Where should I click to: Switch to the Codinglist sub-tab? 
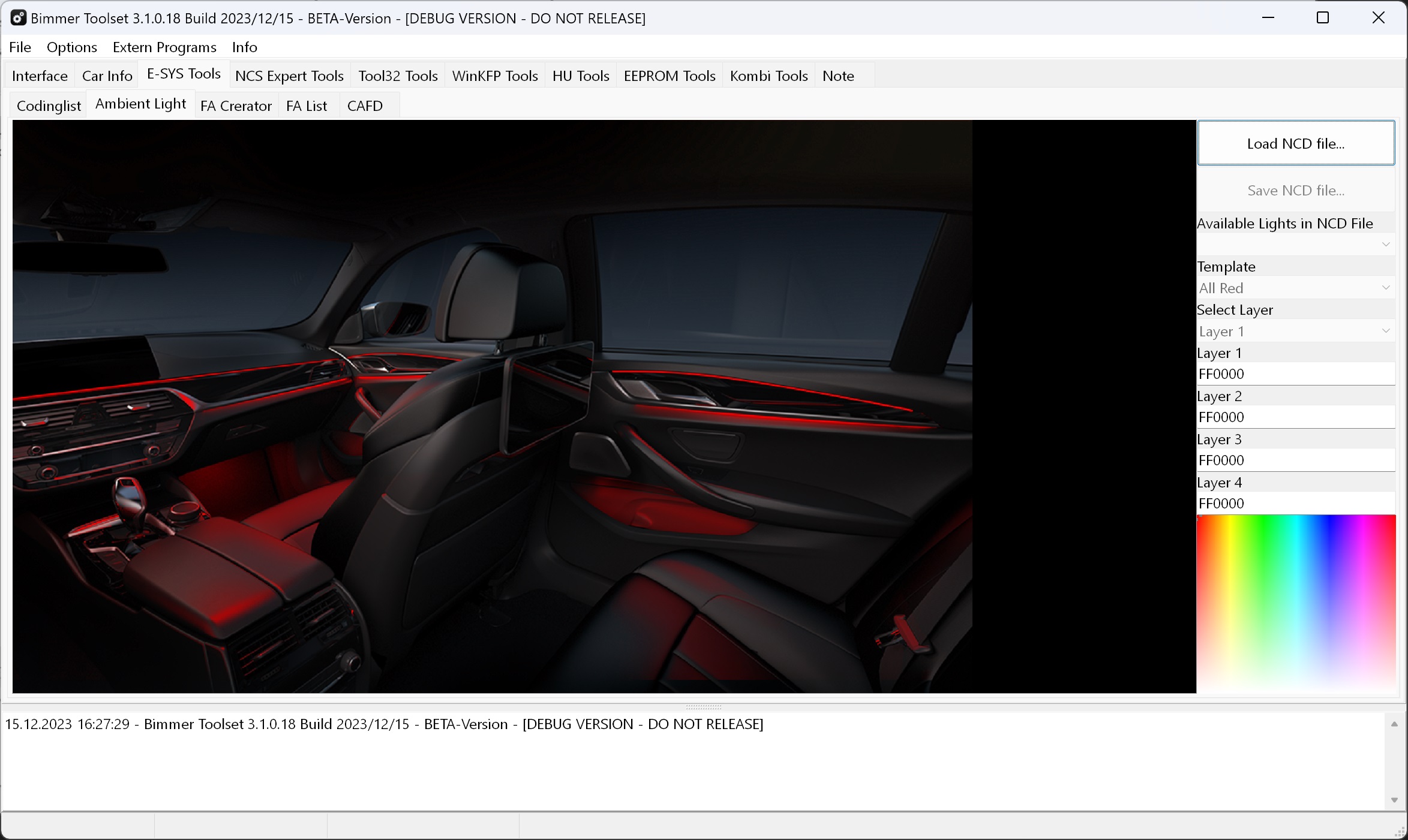tap(49, 106)
